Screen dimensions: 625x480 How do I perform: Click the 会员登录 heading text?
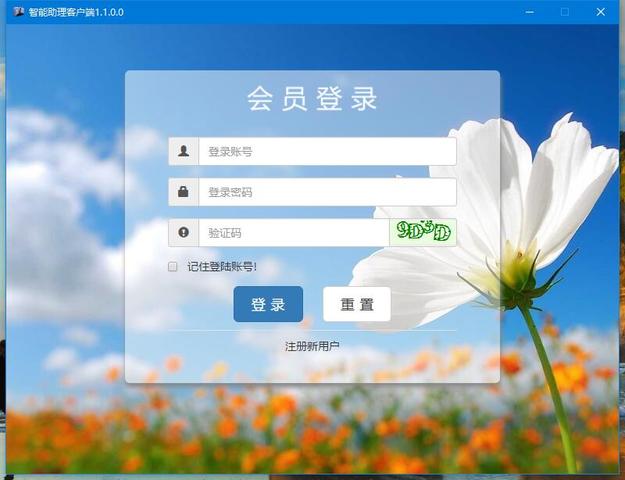(x=312, y=99)
